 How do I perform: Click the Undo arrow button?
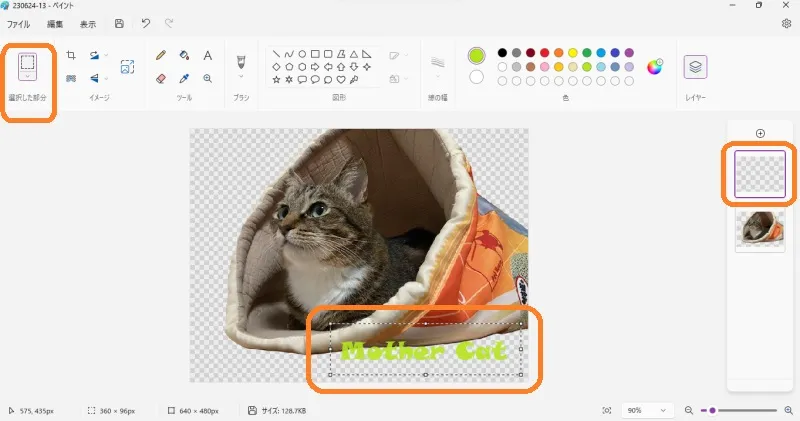click(x=145, y=24)
